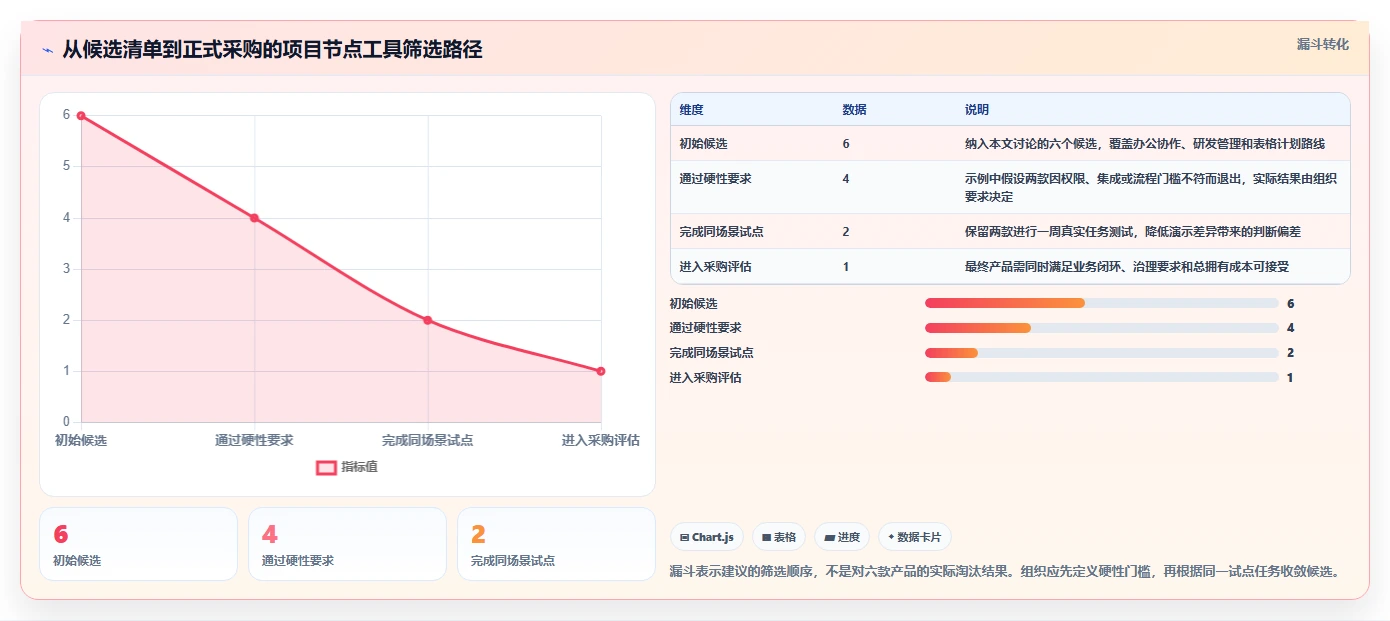Click table value 6 in 数据 column
Image resolution: width=1390 pixels, height=621 pixels.
[846, 144]
